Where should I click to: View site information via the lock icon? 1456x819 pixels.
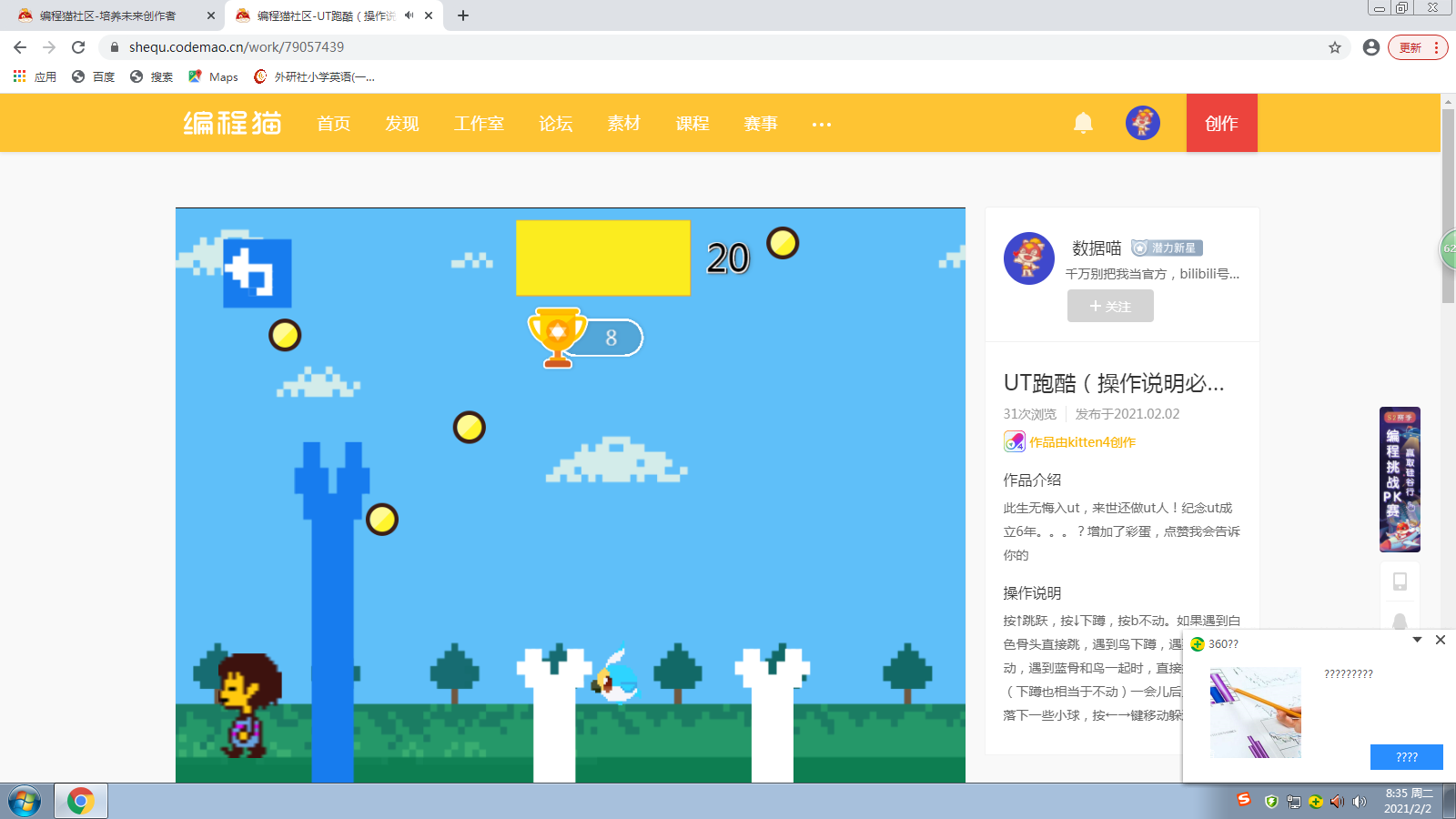pyautogui.click(x=115, y=47)
